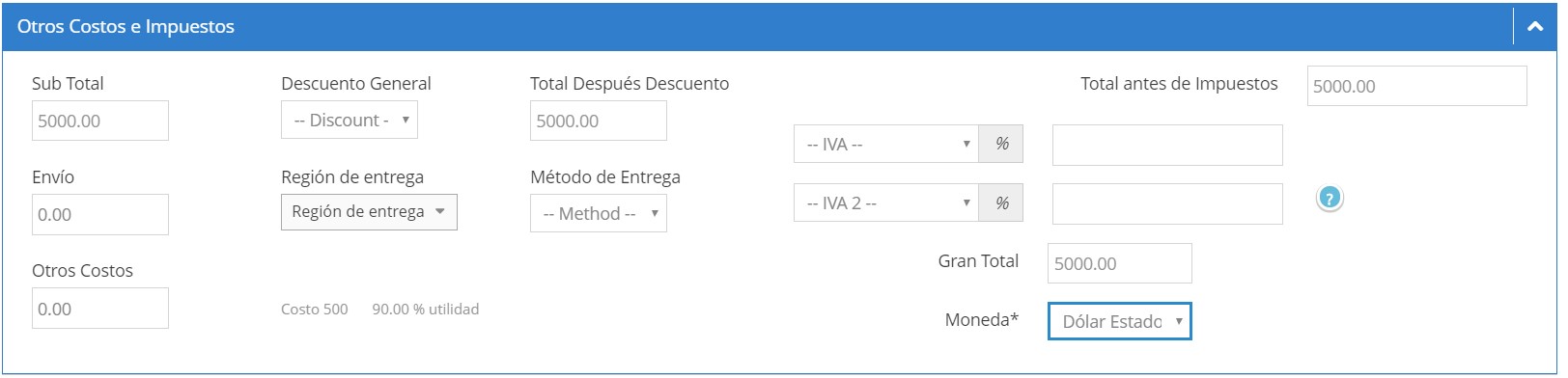Open the Método de Entrega method dropdown
This screenshot has height=378, width=1568.
tap(599, 214)
